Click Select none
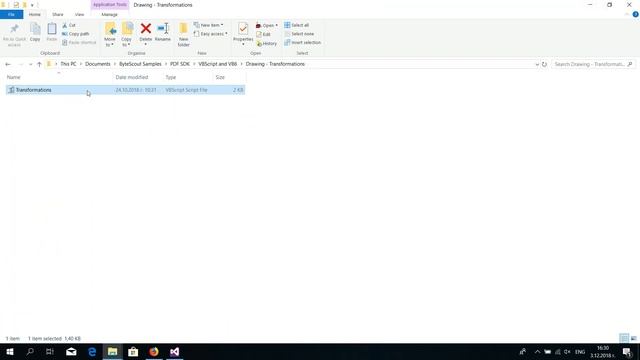The width and height of the screenshot is (640, 360). click(299, 34)
